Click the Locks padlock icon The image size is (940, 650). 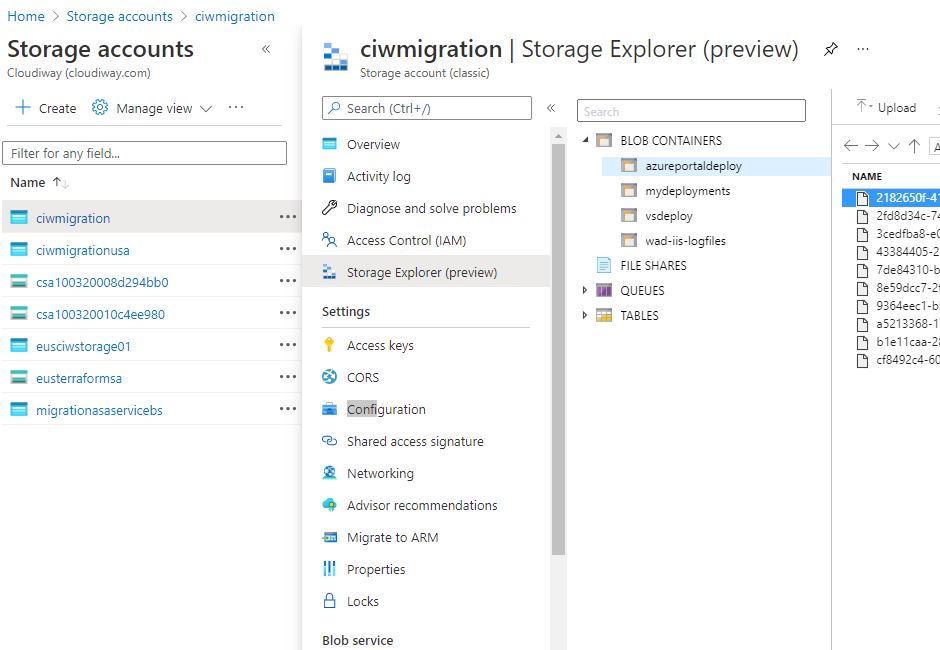coord(329,600)
